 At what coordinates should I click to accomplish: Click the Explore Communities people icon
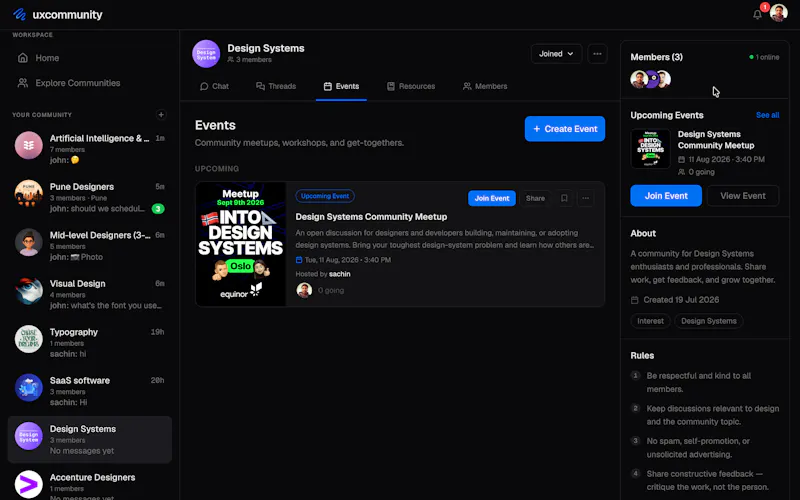22,83
